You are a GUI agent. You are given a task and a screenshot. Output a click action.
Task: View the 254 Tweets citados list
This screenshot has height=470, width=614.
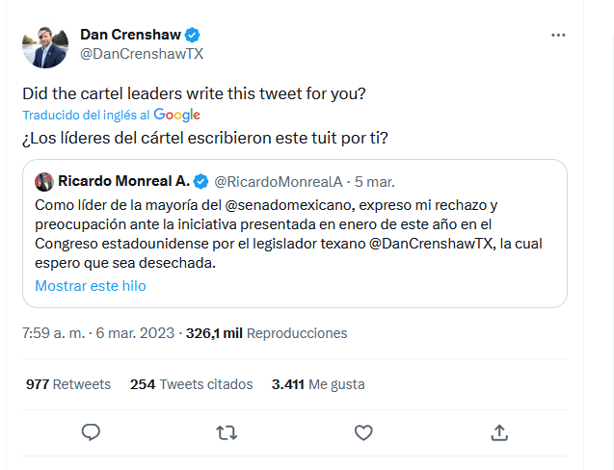pyautogui.click(x=191, y=384)
